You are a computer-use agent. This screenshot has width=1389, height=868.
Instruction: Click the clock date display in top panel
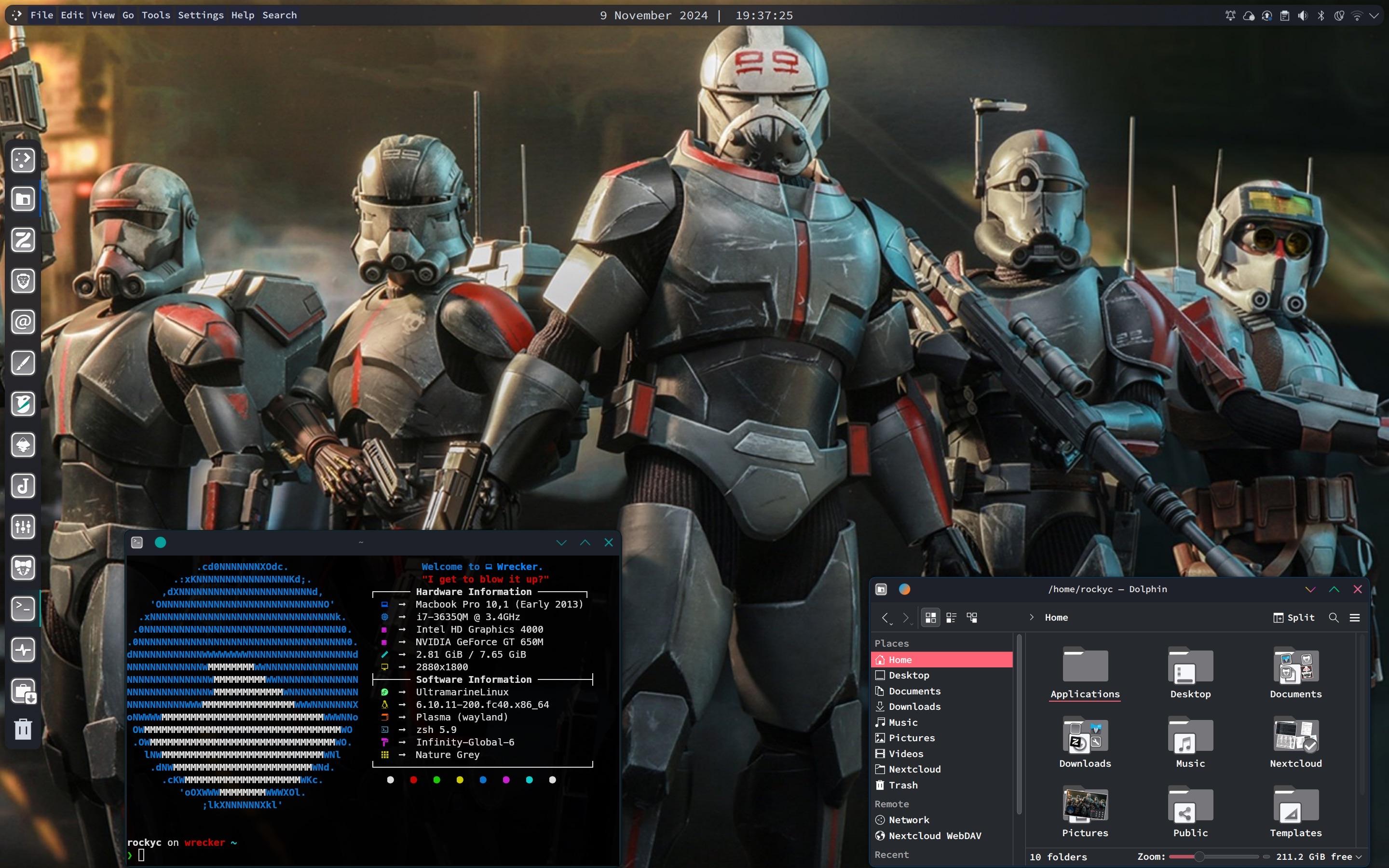click(696, 15)
